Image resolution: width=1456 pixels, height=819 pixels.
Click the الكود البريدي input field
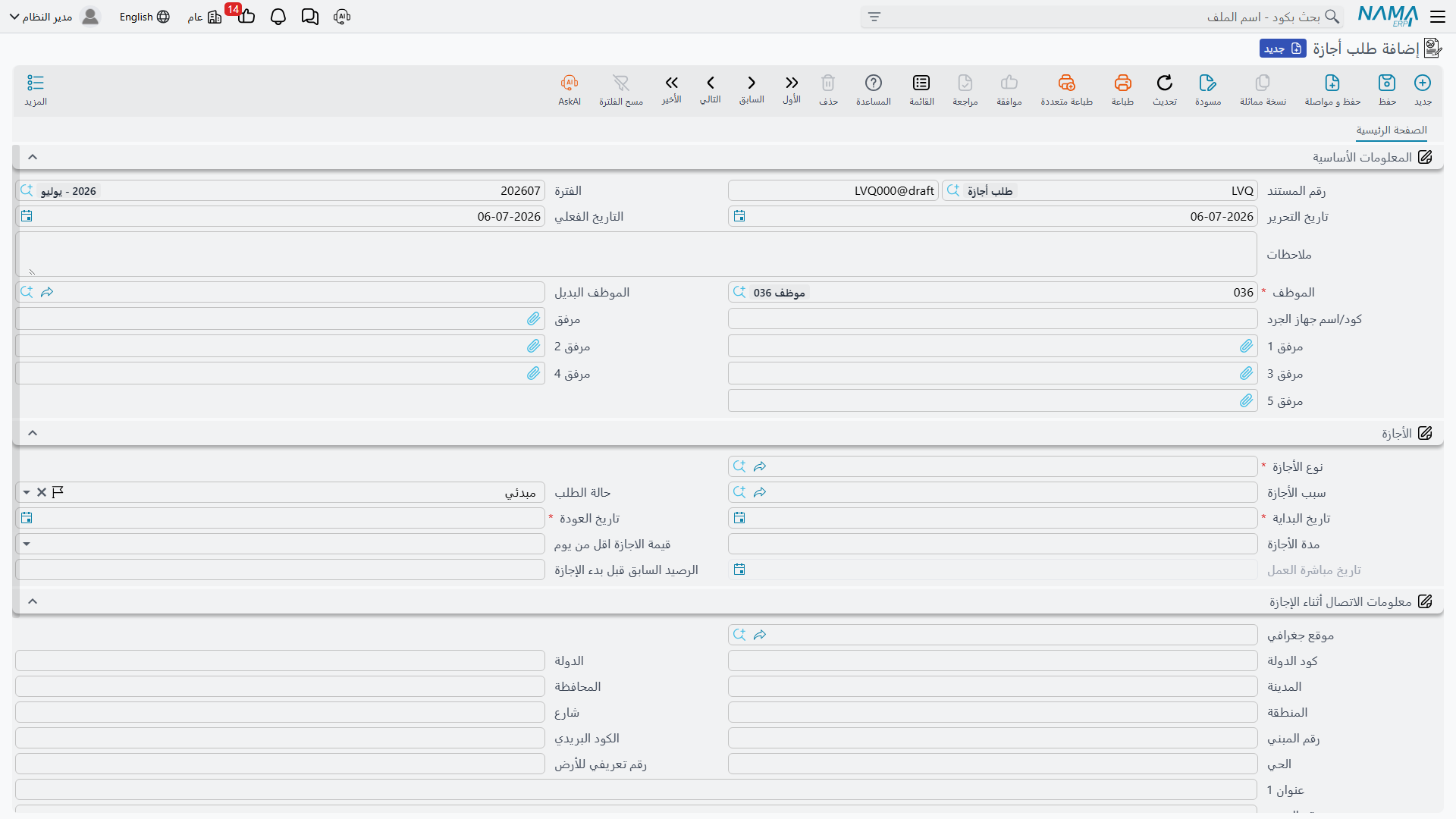280,738
